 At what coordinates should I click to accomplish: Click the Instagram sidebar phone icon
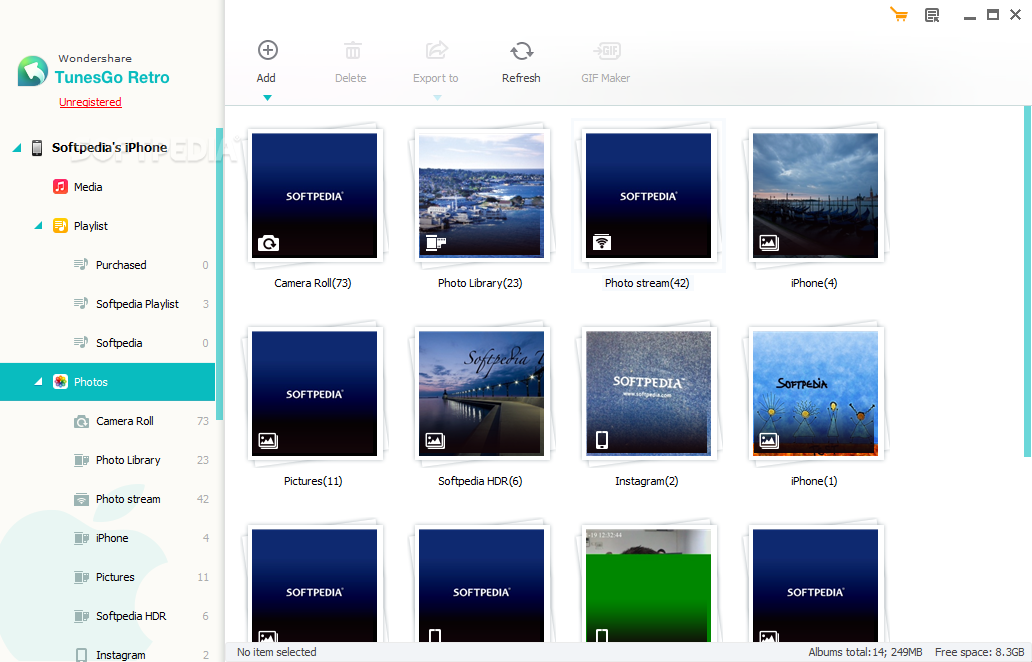(x=81, y=655)
